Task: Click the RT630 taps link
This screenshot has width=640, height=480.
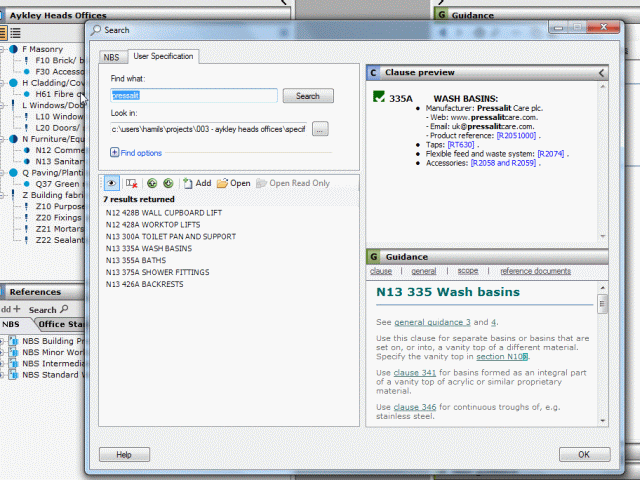Action: [x=461, y=145]
